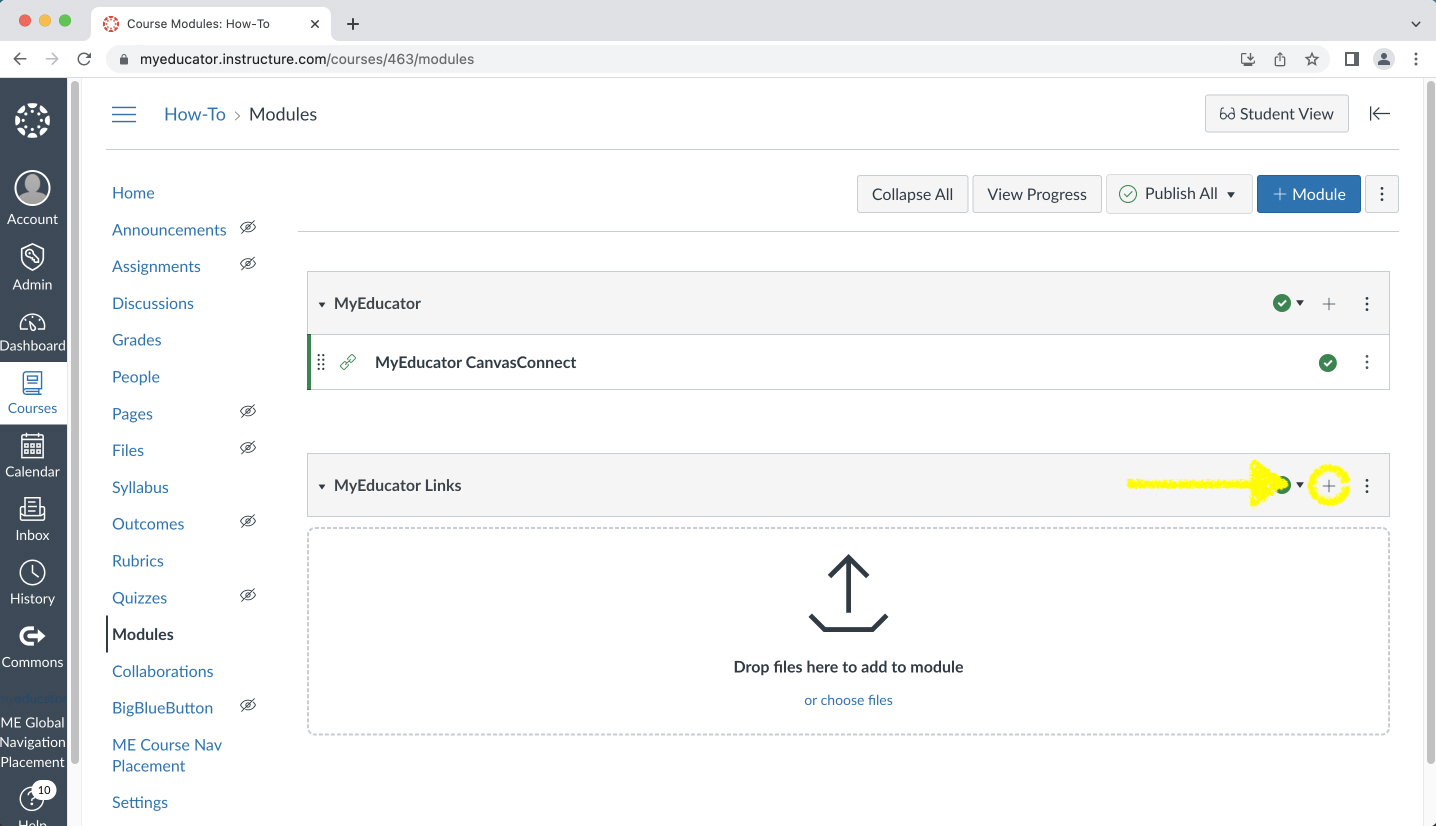1436x826 pixels.
Task: Collapse the MyEducator Links module triangle
Action: click(x=322, y=486)
